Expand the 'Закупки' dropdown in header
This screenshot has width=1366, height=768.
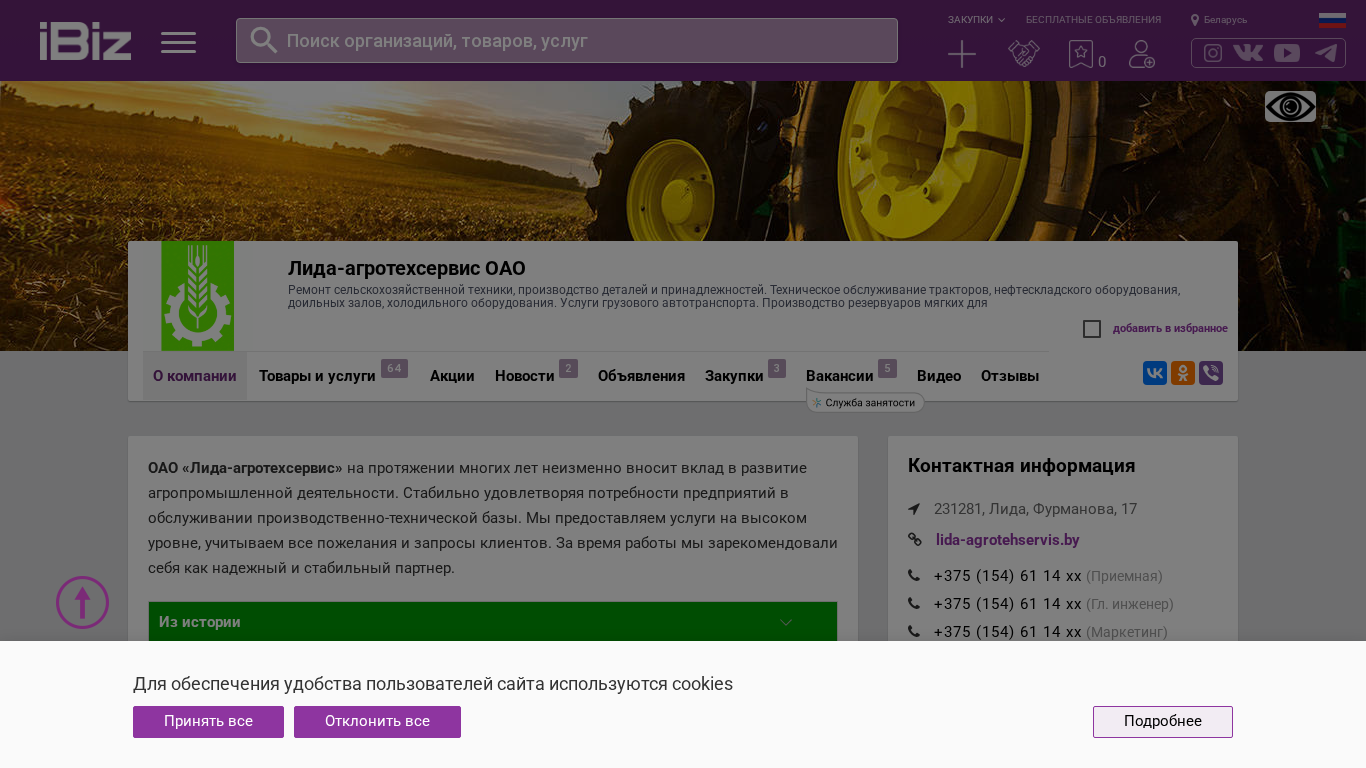976,20
